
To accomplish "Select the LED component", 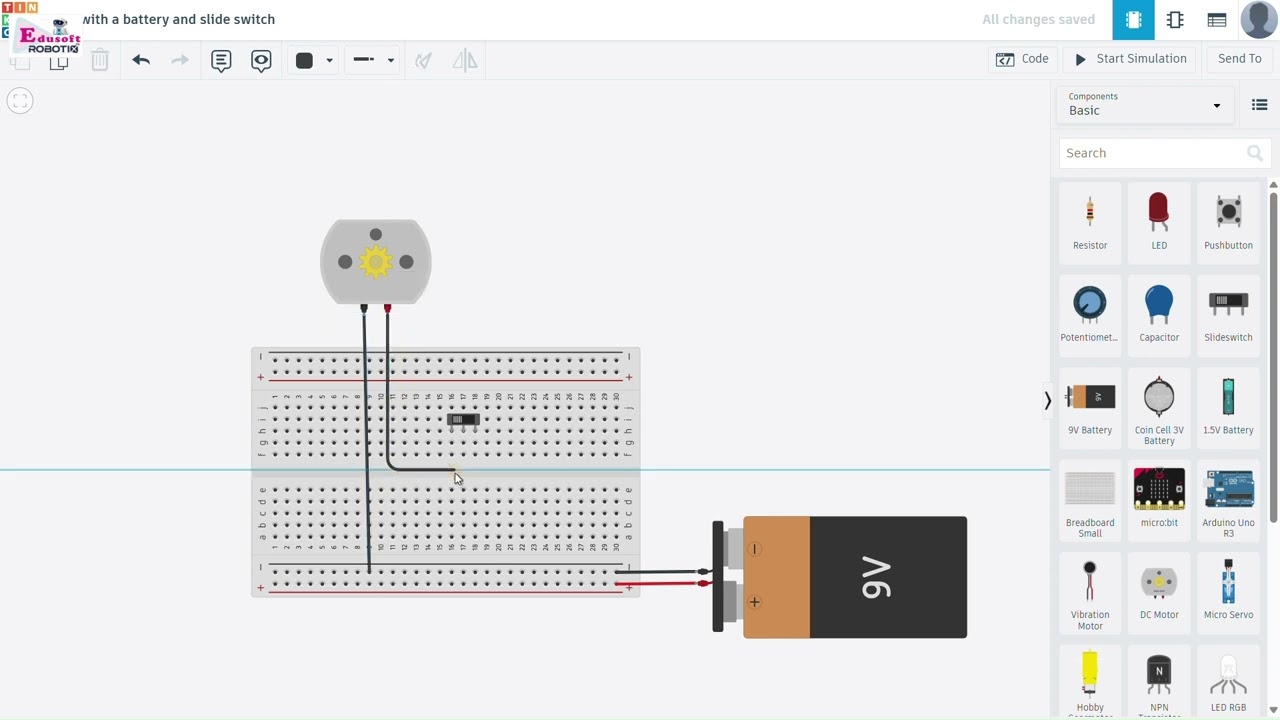I will (1159, 222).
